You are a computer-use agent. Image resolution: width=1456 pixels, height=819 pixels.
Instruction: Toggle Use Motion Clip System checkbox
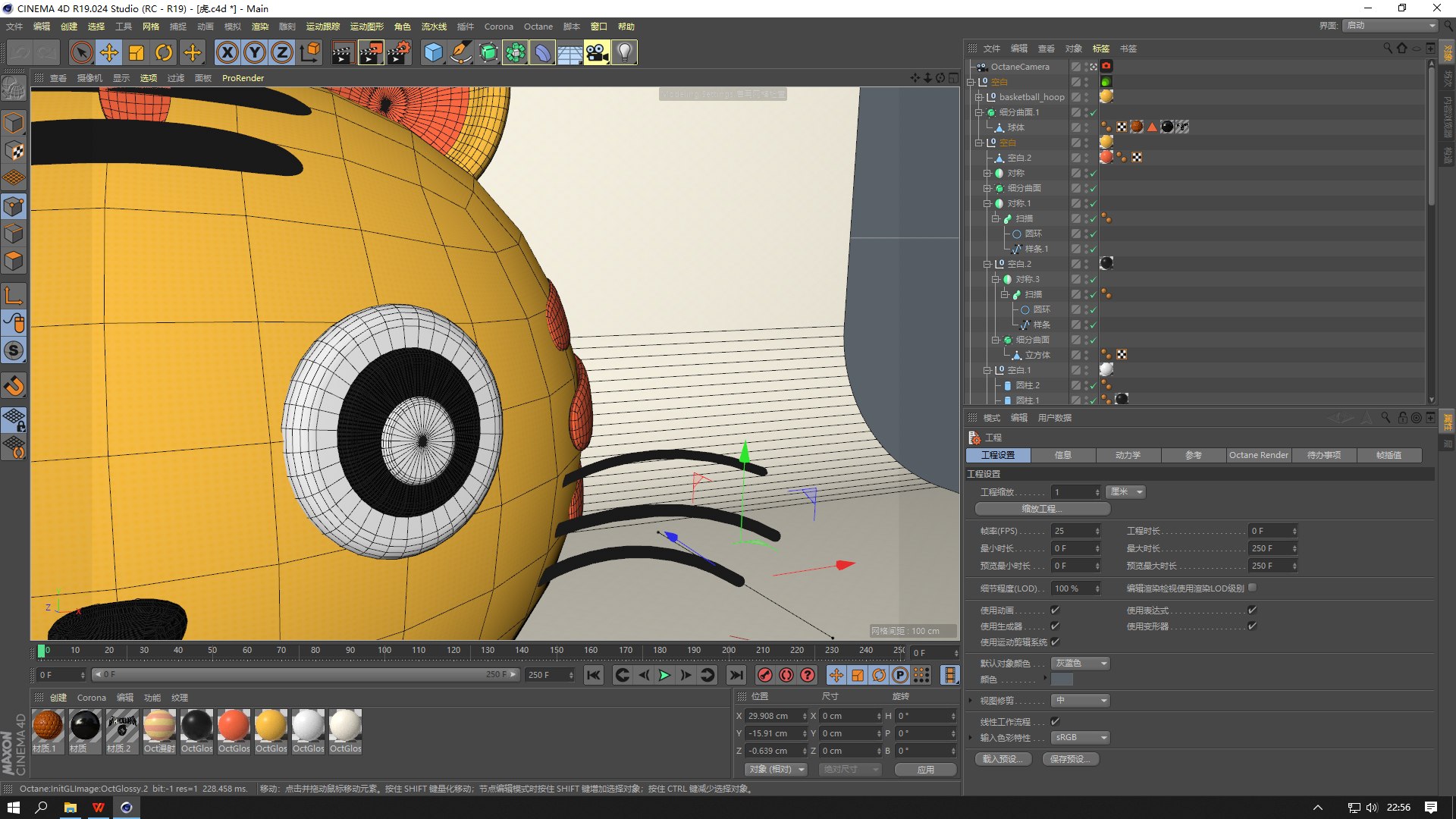(1055, 642)
